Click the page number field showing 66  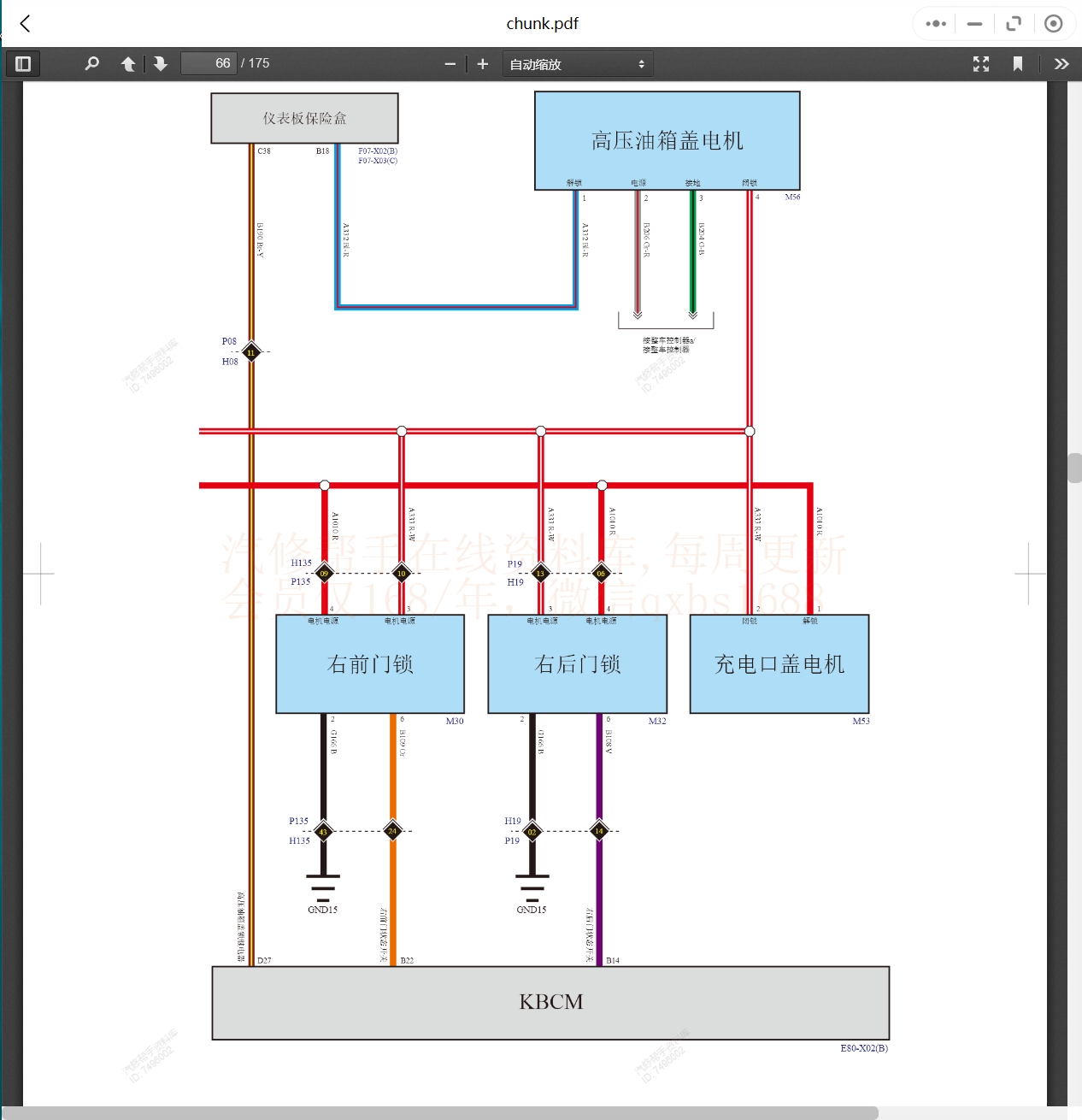click(209, 63)
